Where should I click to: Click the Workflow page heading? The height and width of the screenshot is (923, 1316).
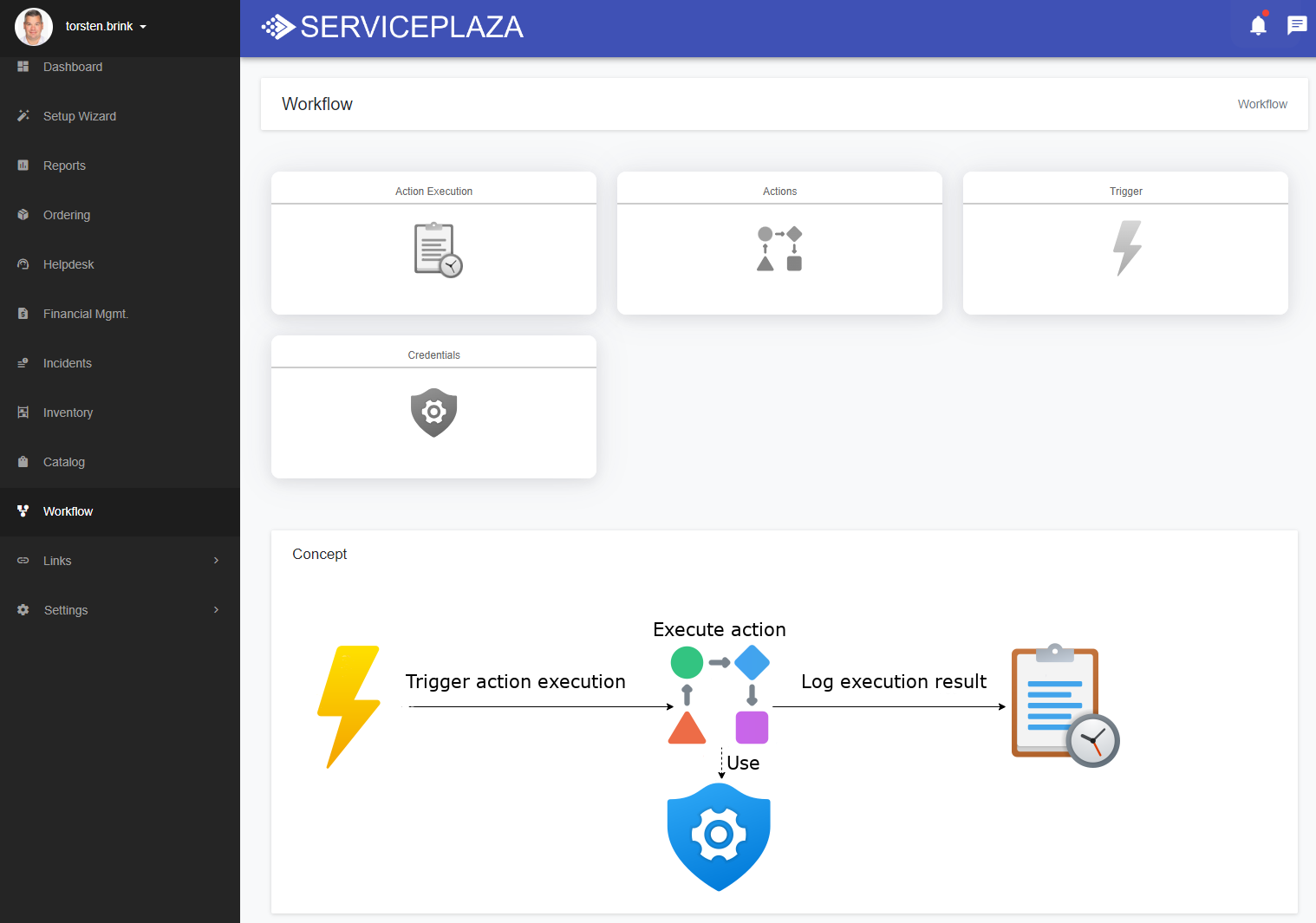tap(317, 104)
